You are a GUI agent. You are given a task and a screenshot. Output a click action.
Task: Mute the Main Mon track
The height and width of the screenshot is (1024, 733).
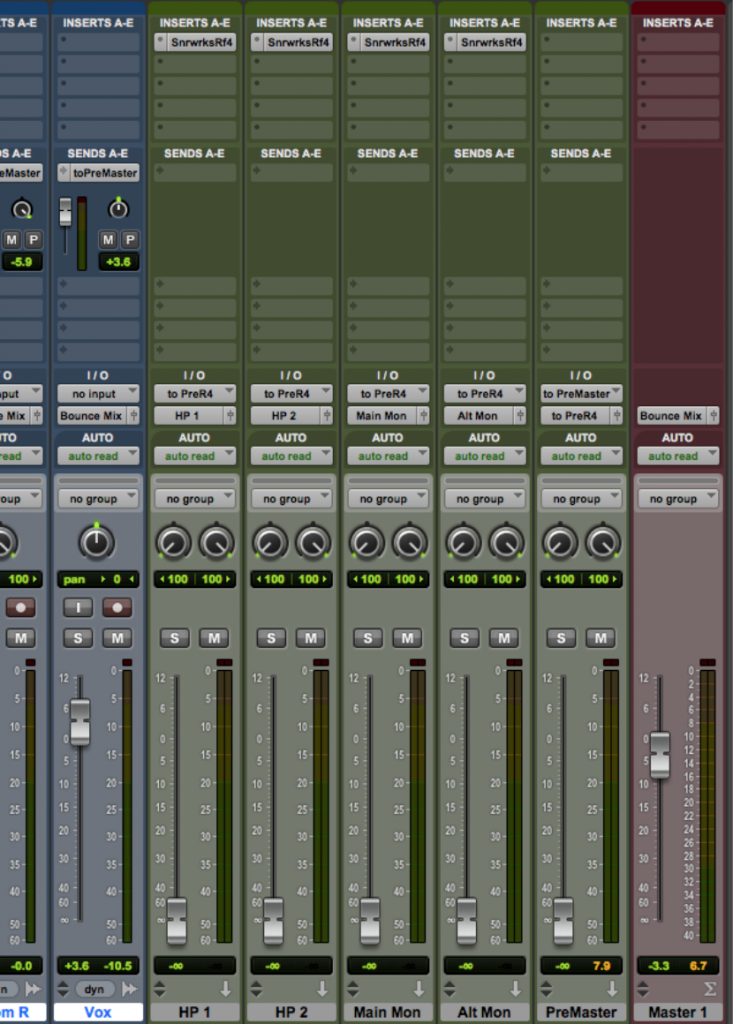pos(407,638)
